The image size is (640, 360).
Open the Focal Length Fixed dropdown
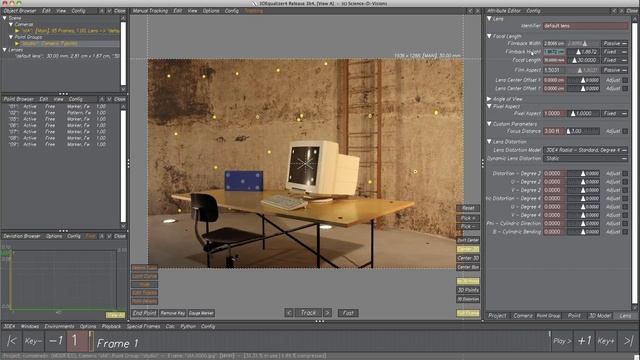point(615,60)
